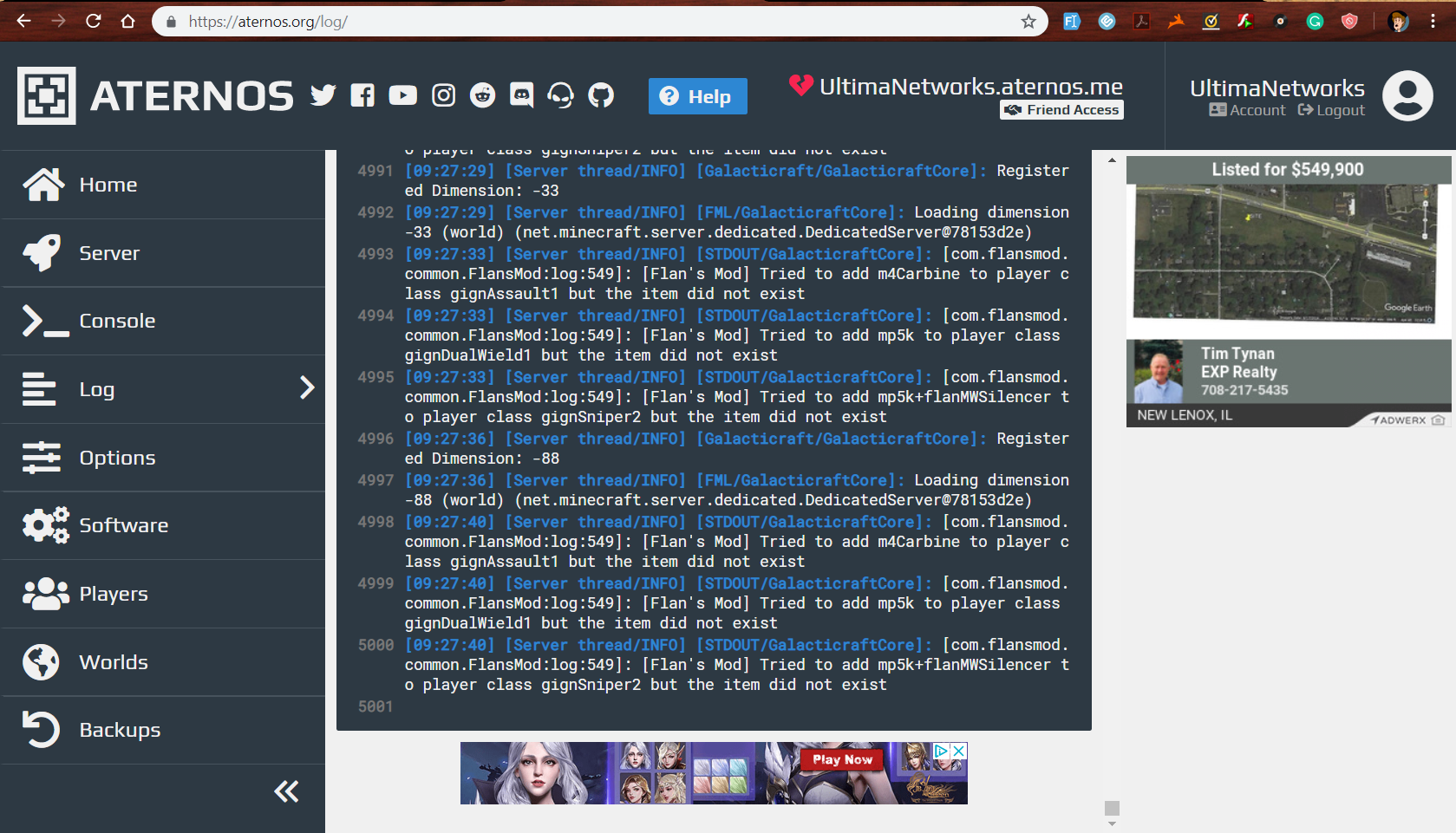The image size is (1456, 833).
Task: Go to Worlds in sidebar
Action: click(x=163, y=662)
